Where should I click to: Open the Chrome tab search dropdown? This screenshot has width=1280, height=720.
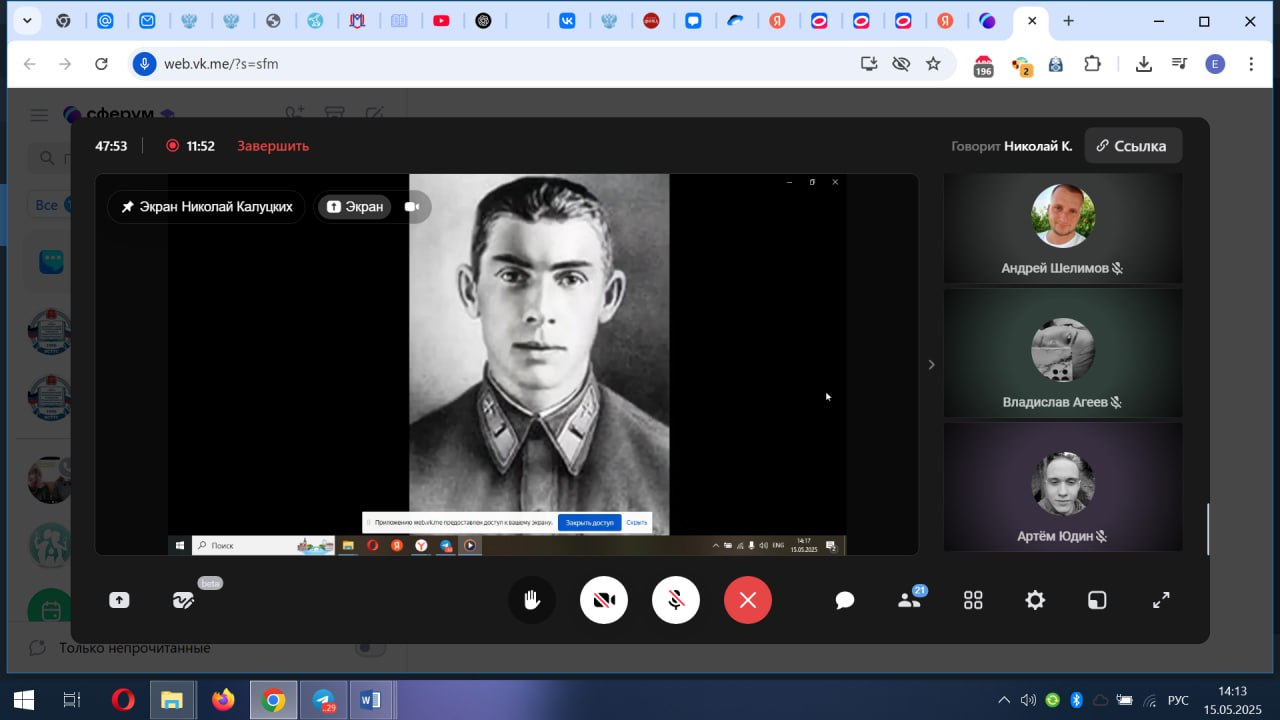click(x=27, y=21)
